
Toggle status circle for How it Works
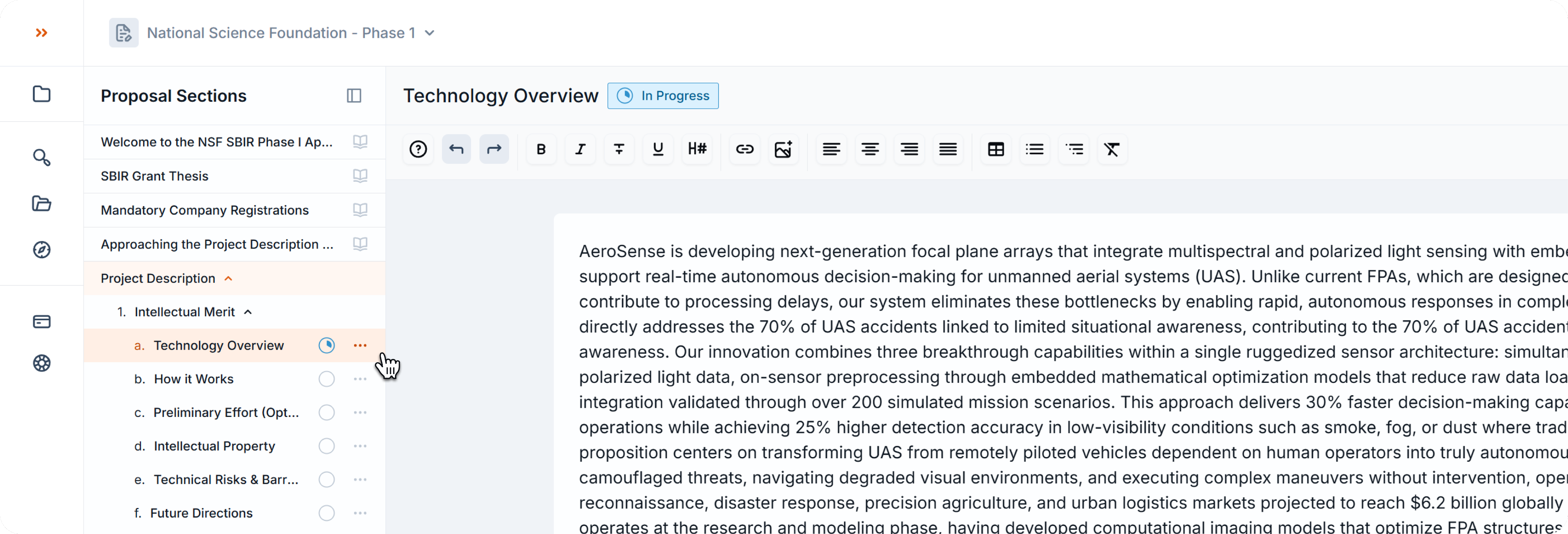pyautogui.click(x=326, y=379)
